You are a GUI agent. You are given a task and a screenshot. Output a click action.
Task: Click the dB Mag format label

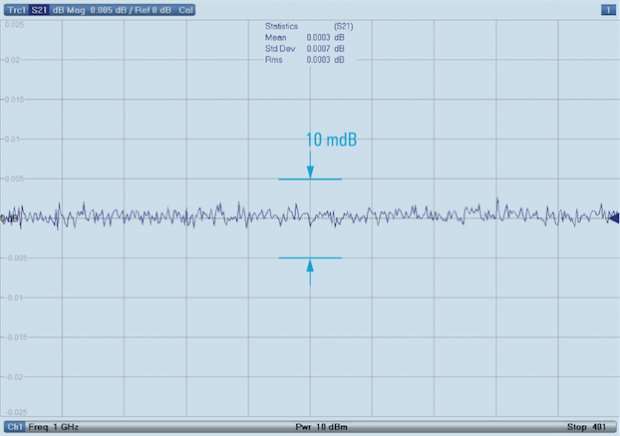click(x=67, y=9)
